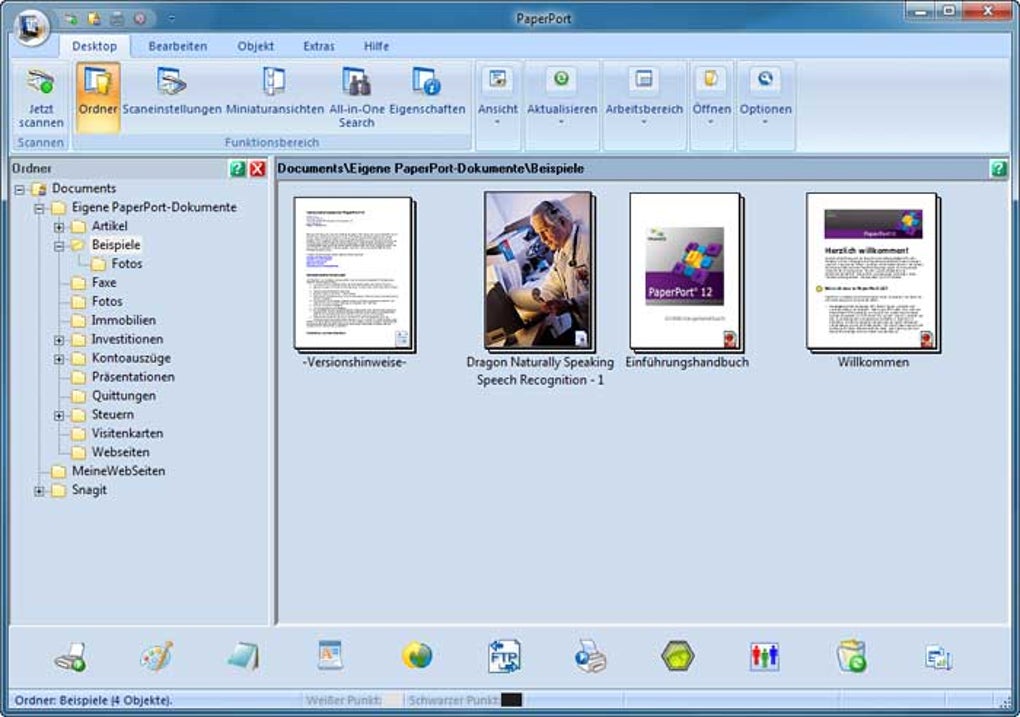Image resolution: width=1020 pixels, height=717 pixels.
Task: Expand the Steuern folder
Action: click(59, 416)
